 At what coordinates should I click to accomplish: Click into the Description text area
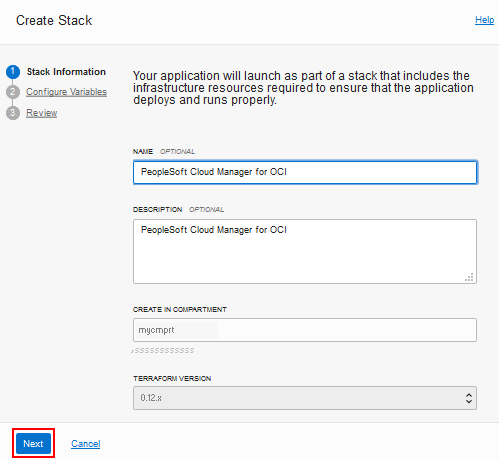[305, 251]
